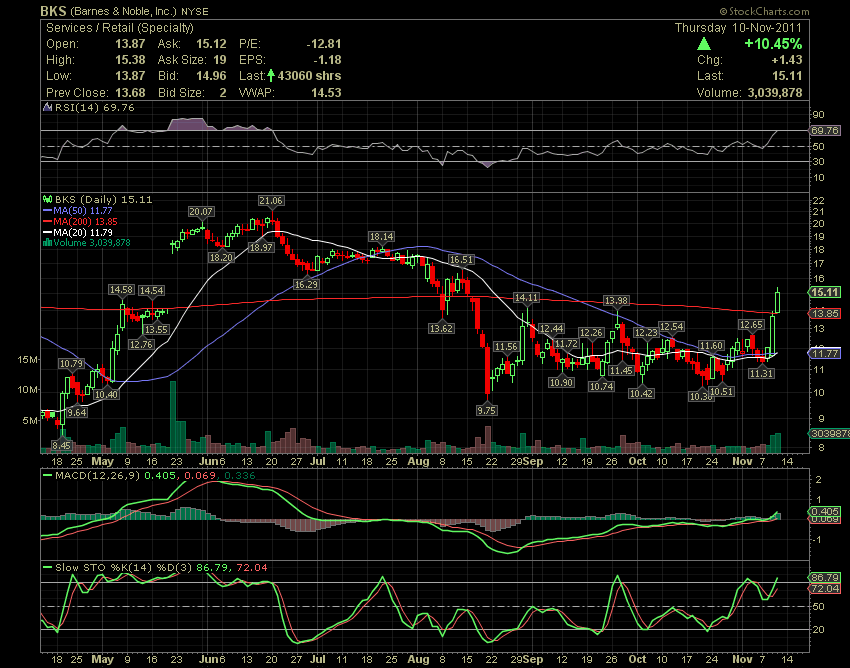The image size is (850, 668).
Task: Click the RSI(14) indicator legend icon
Action: point(48,107)
